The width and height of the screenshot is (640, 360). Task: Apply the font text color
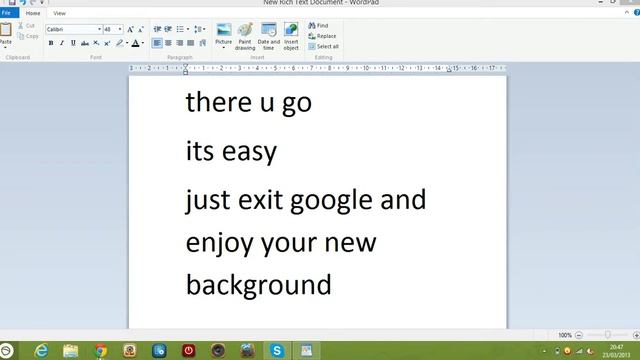coord(136,43)
